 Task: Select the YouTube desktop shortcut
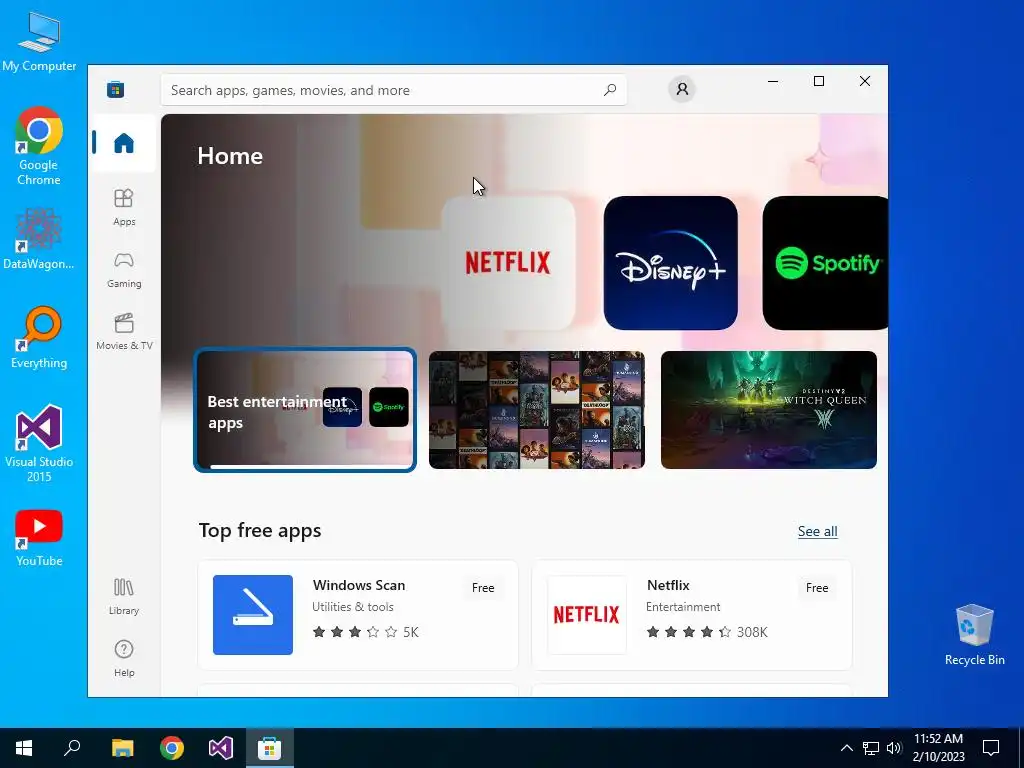[x=39, y=538]
